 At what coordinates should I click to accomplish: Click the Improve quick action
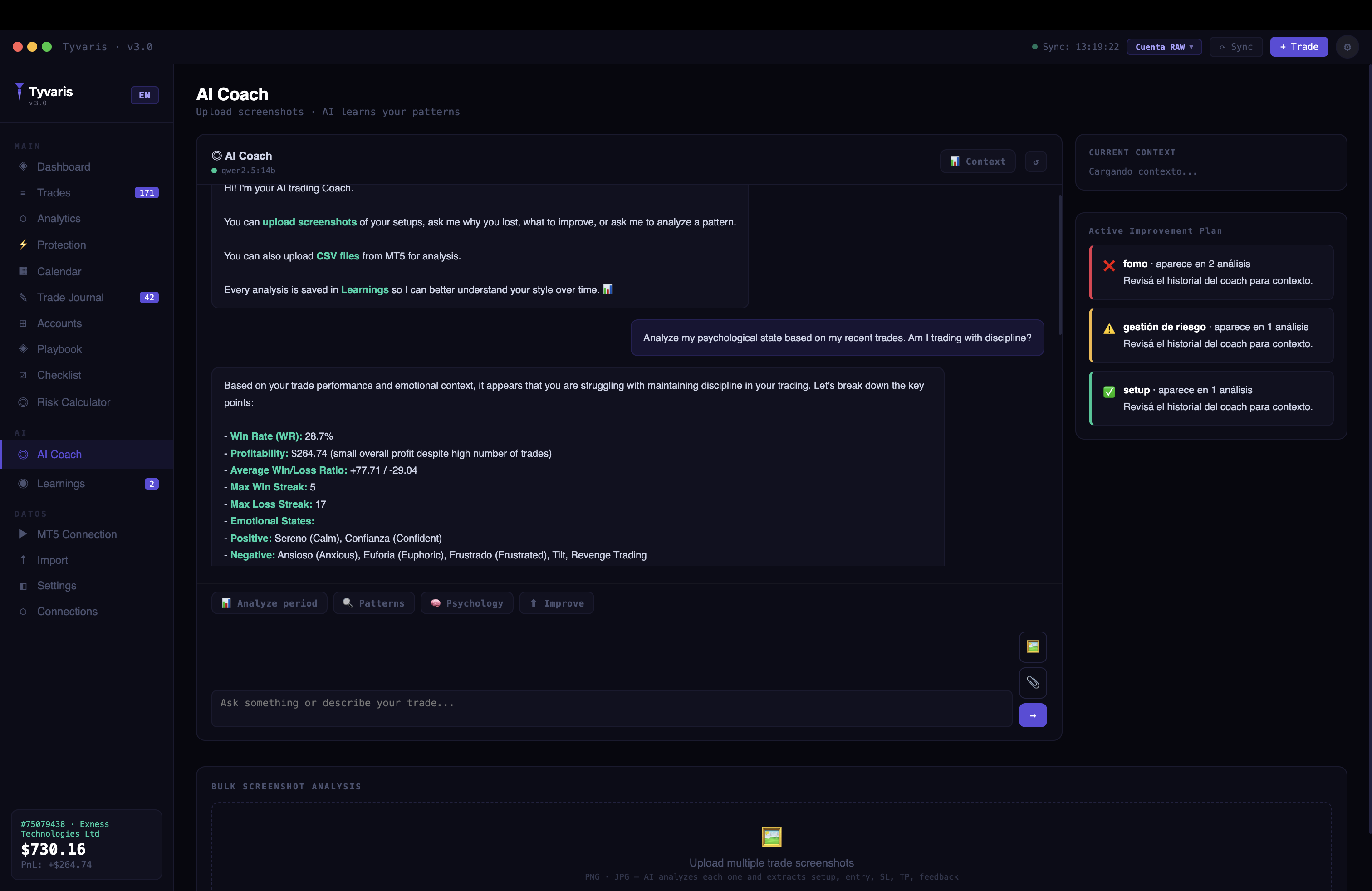[557, 603]
